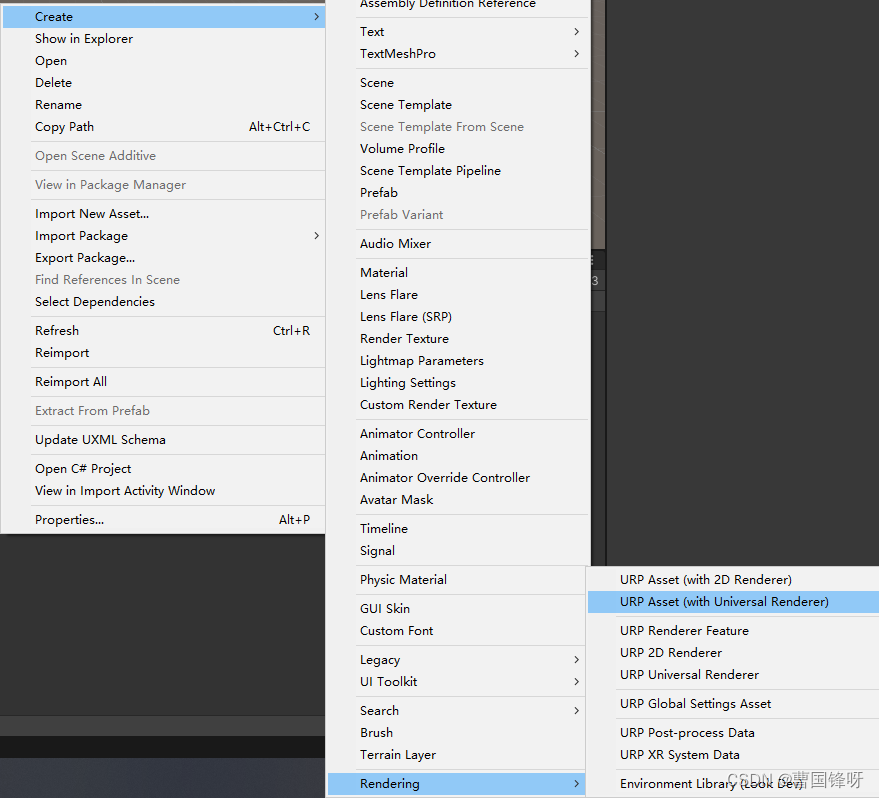Create a Physic Material
Image resolution: width=879 pixels, height=798 pixels.
pos(458,579)
